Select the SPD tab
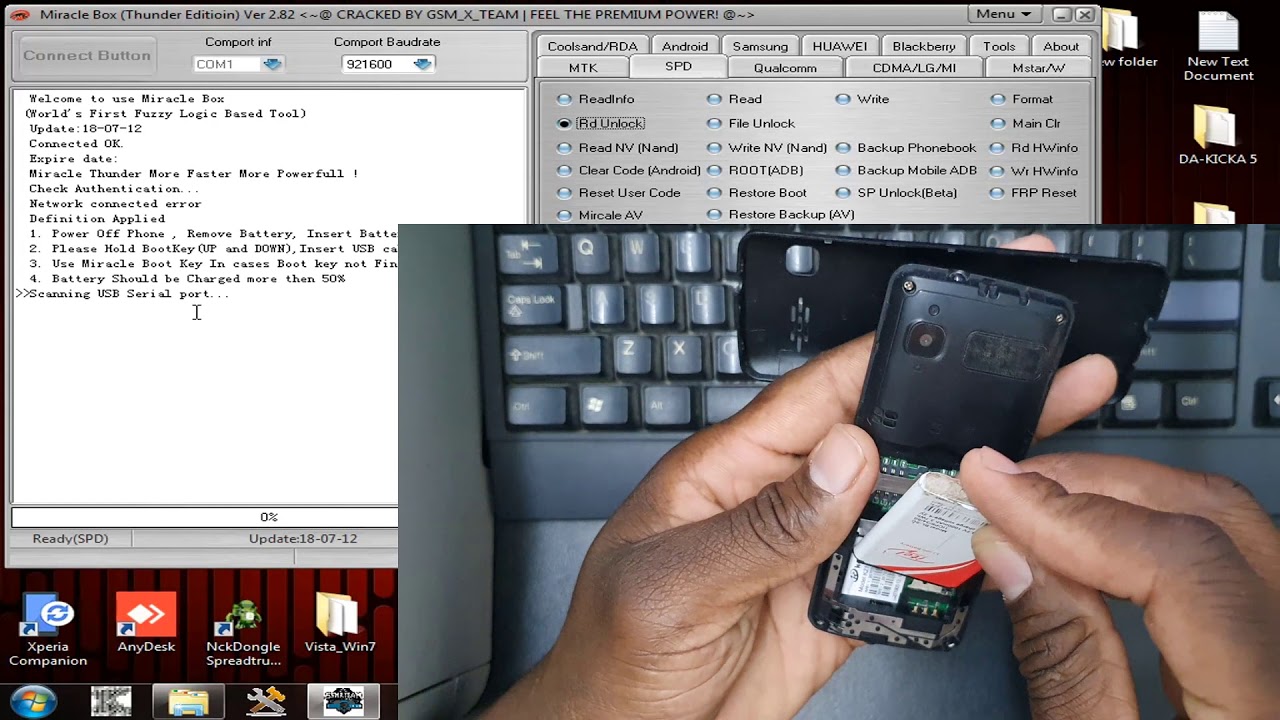This screenshot has height=720, width=1280. (678, 67)
